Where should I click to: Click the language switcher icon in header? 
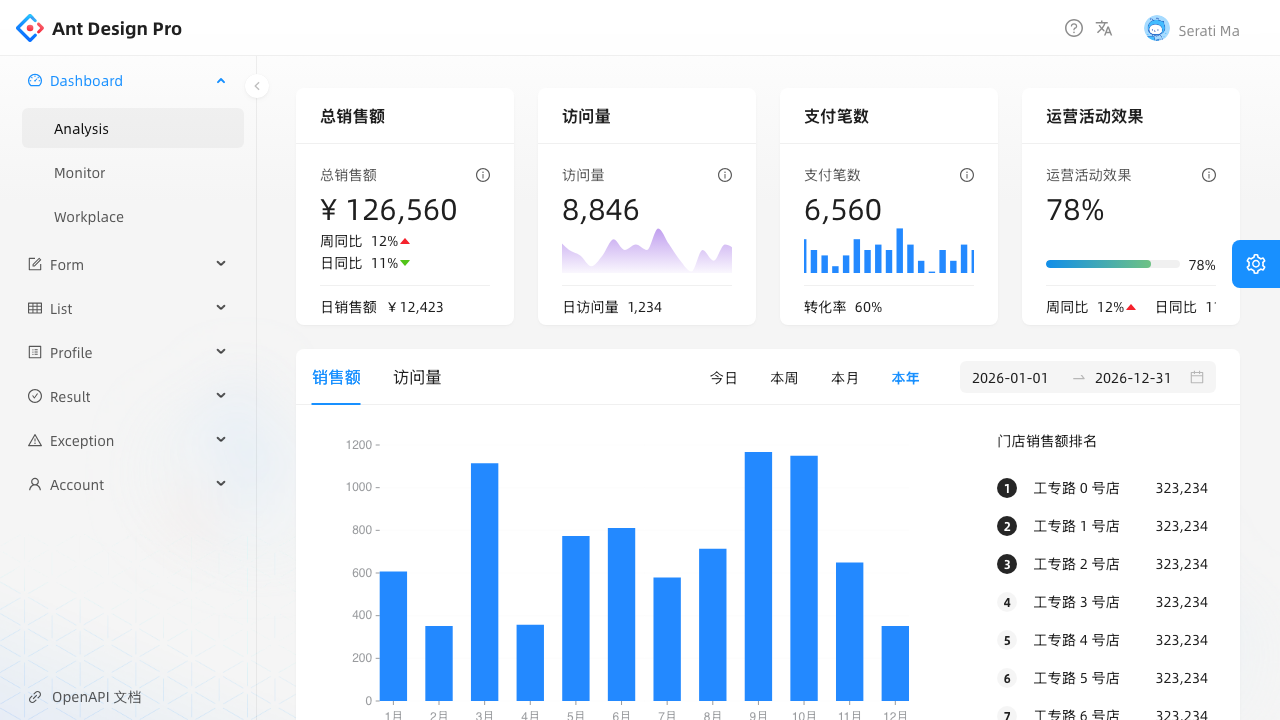1104,28
